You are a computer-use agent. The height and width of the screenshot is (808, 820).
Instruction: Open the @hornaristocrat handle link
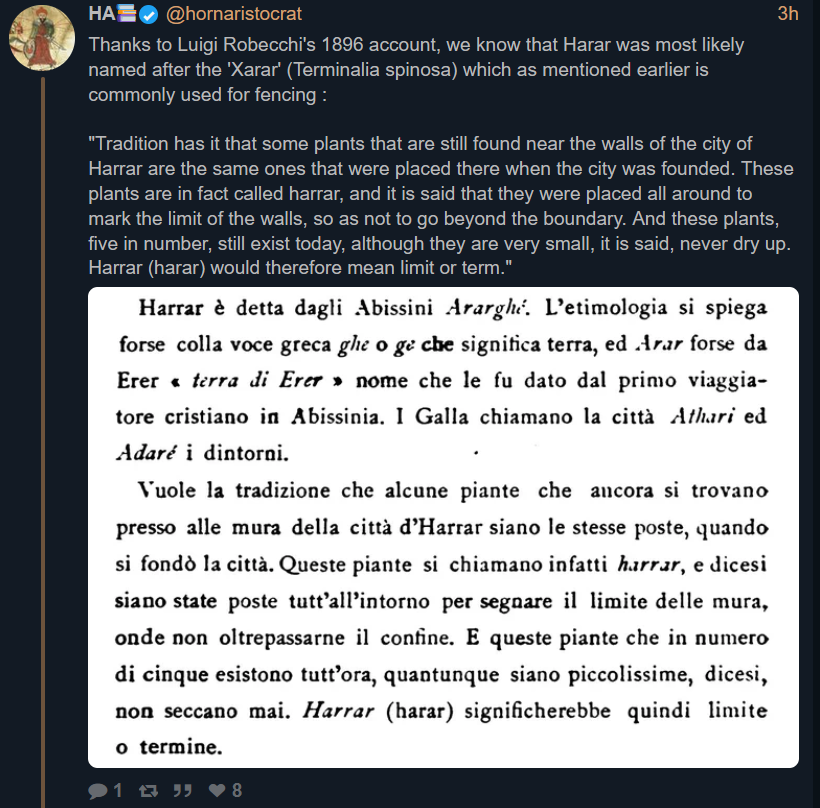(233, 14)
